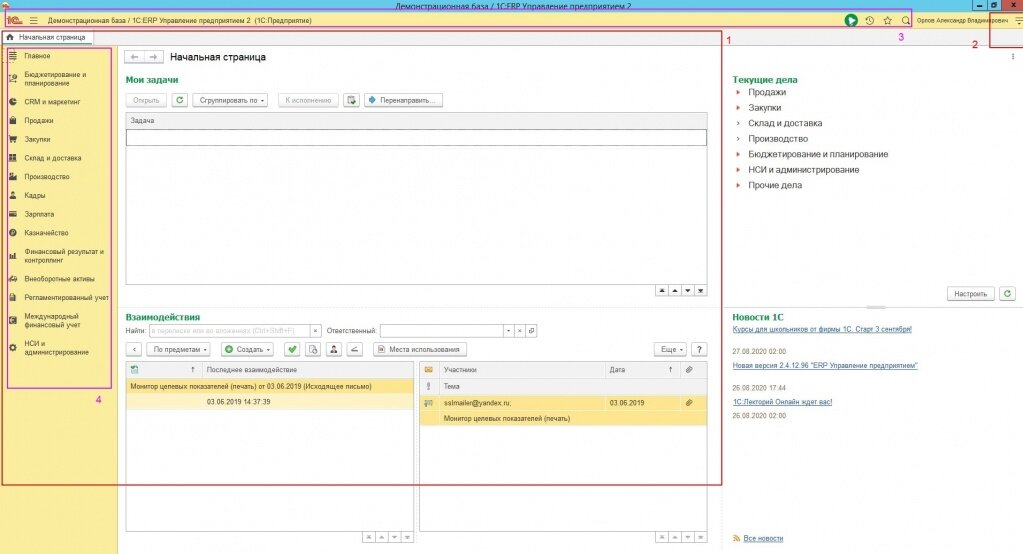Screen dimensions: 1023x554
Task: Open the Кадры section
Action: [35, 196]
